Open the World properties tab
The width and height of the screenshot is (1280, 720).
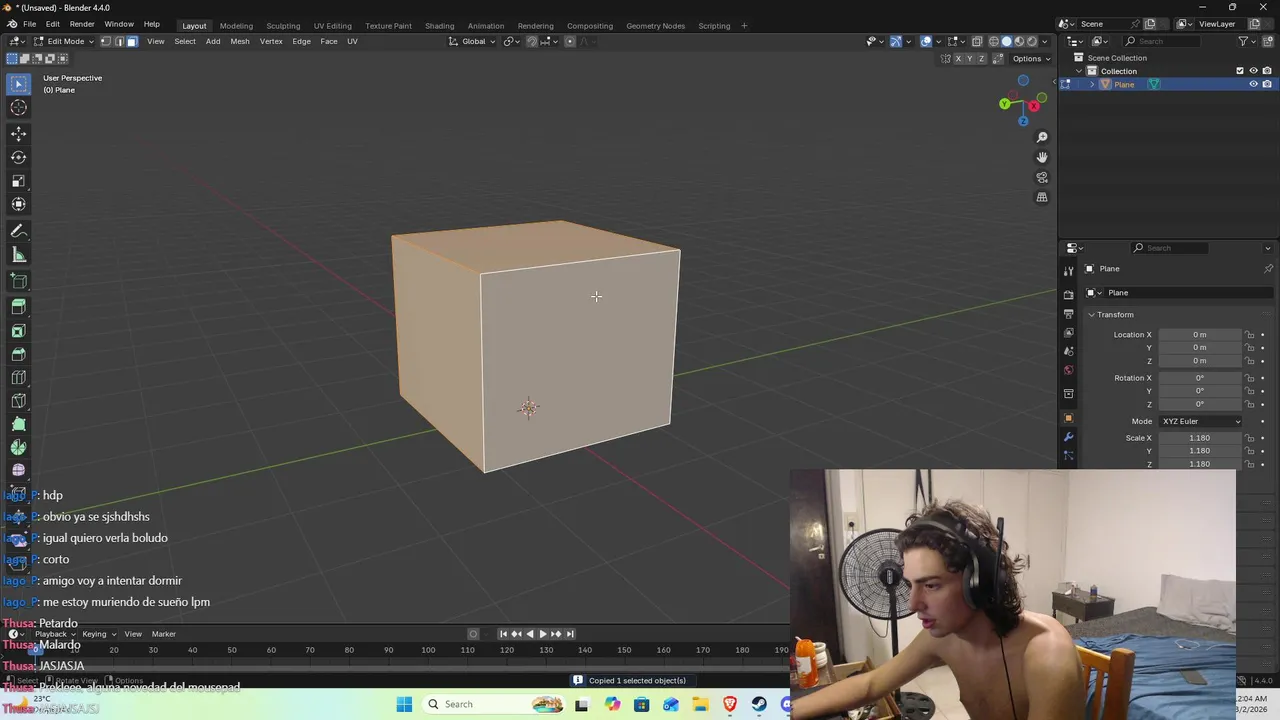tap(1068, 371)
